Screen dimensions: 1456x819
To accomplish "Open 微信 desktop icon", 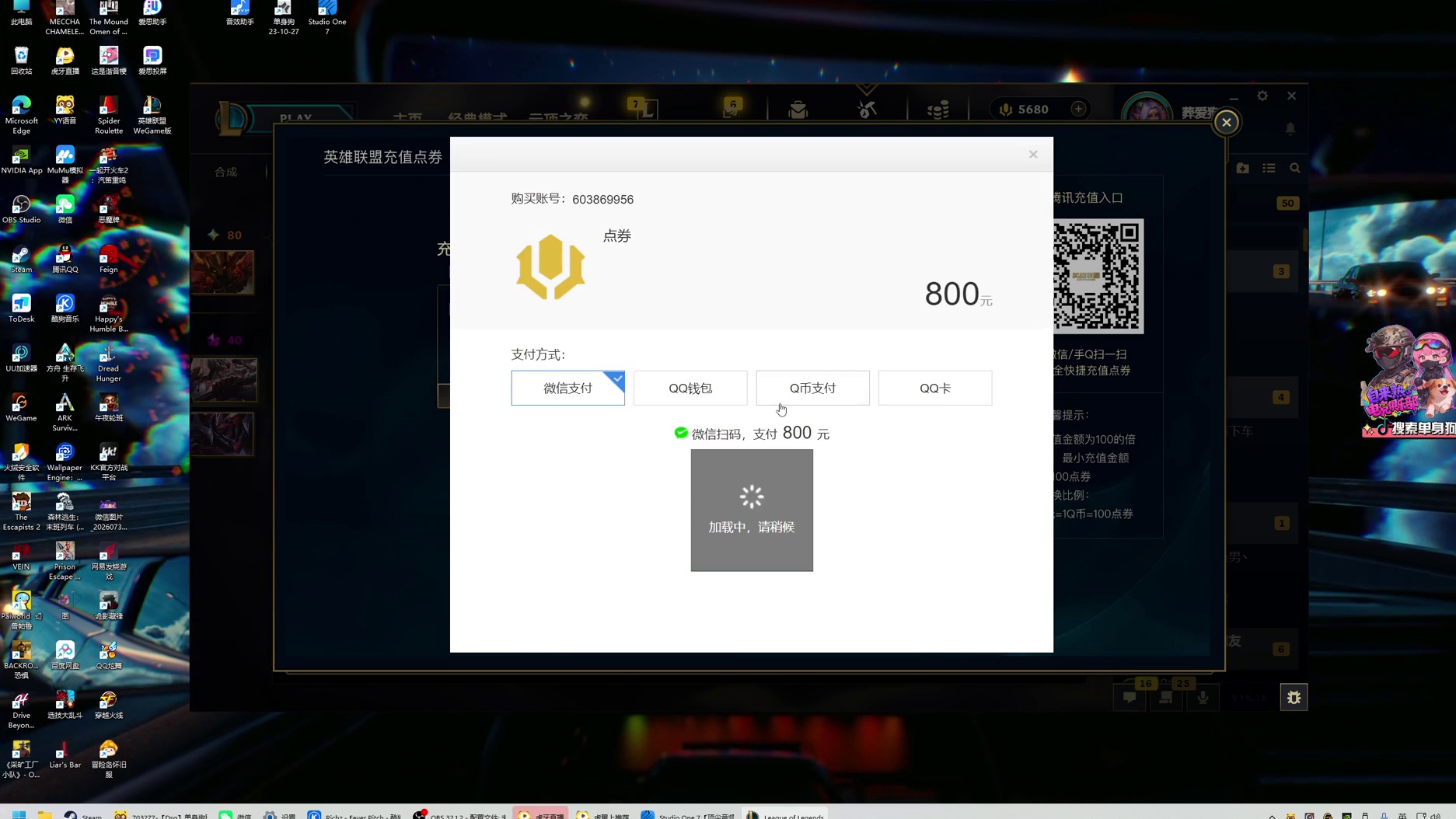I will tap(65, 210).
